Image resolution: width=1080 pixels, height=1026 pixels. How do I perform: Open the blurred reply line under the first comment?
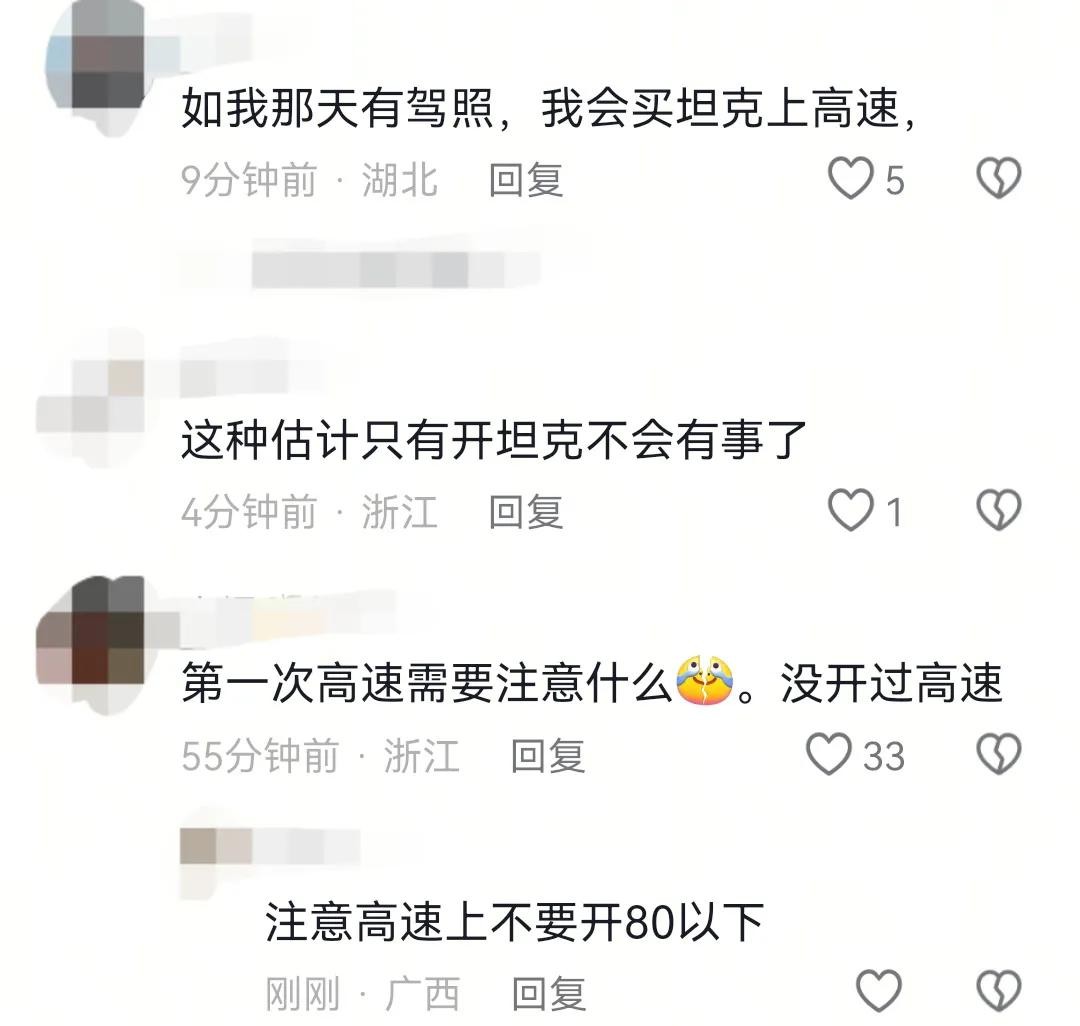(396, 270)
